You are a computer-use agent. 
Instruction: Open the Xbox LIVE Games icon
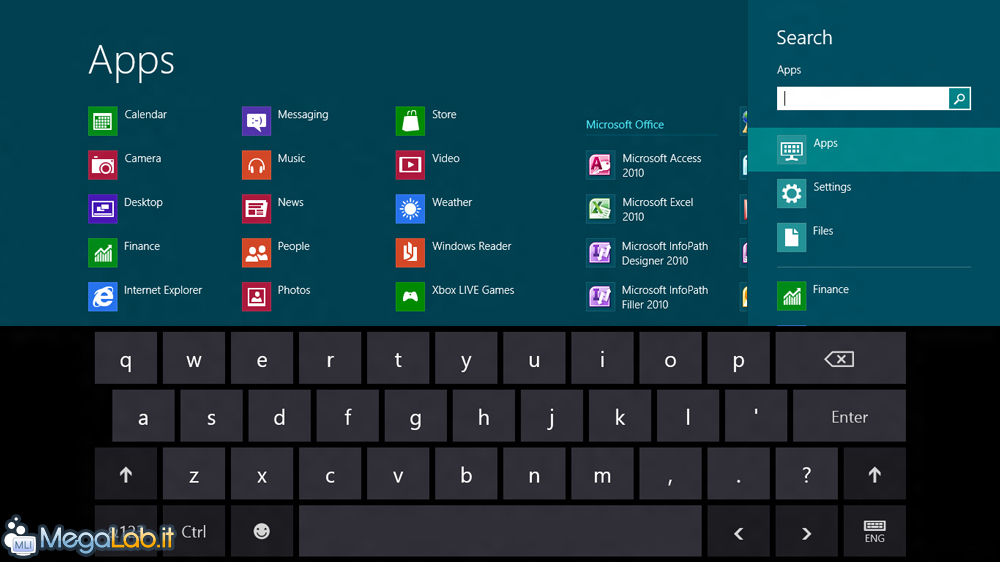pyautogui.click(x=410, y=297)
